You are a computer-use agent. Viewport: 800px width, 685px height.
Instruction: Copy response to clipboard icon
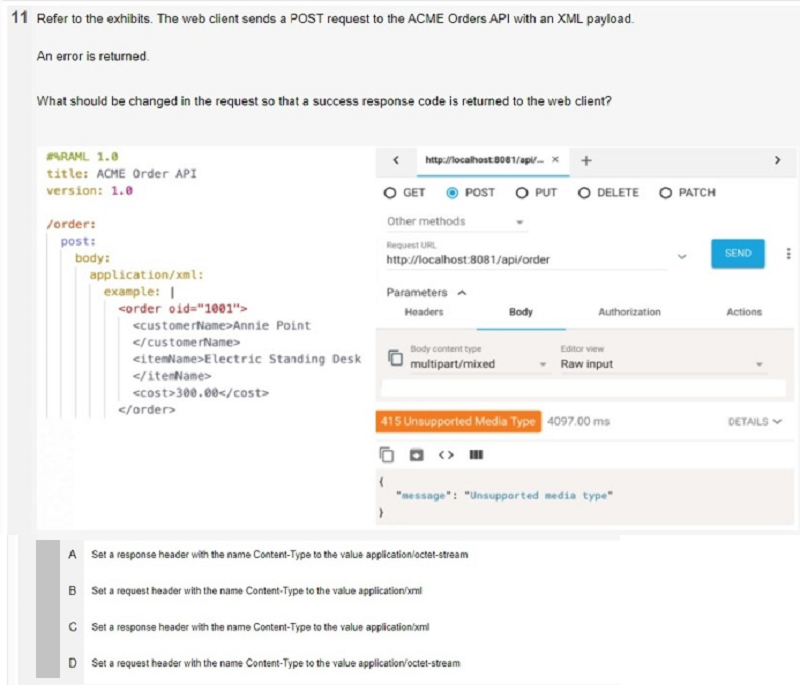coord(386,454)
